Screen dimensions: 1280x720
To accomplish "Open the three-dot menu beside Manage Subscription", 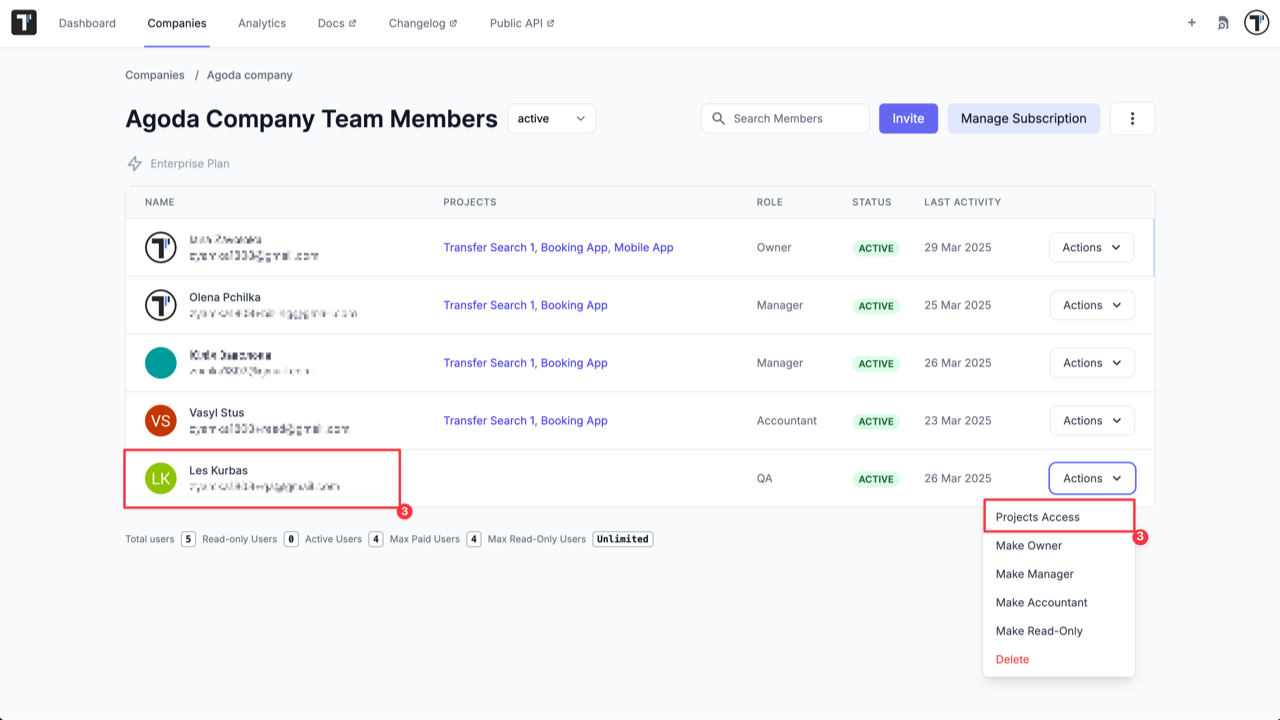I will (1132, 118).
